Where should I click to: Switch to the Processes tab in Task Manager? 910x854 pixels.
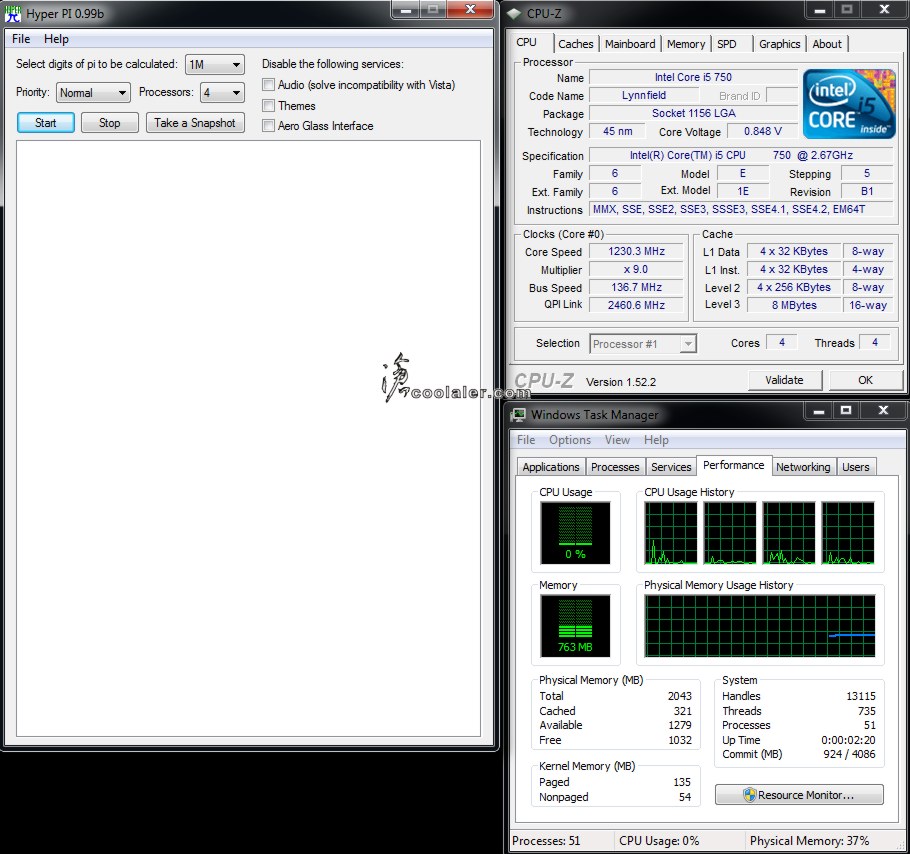coord(615,467)
